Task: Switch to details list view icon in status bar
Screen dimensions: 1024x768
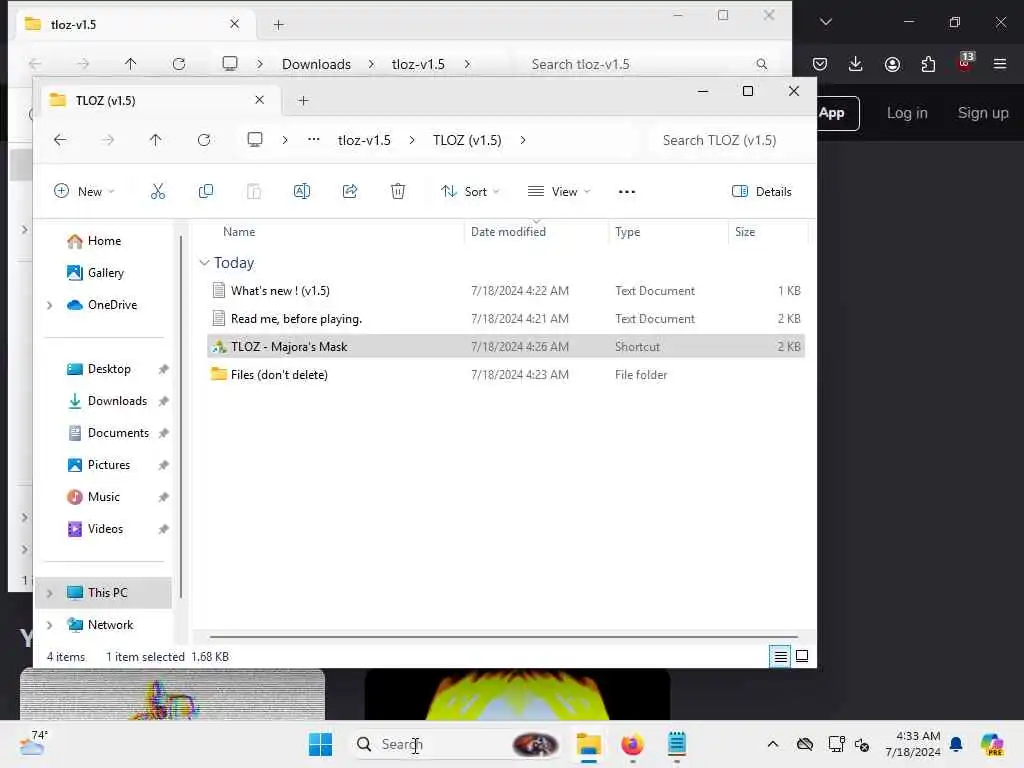Action: click(780, 656)
